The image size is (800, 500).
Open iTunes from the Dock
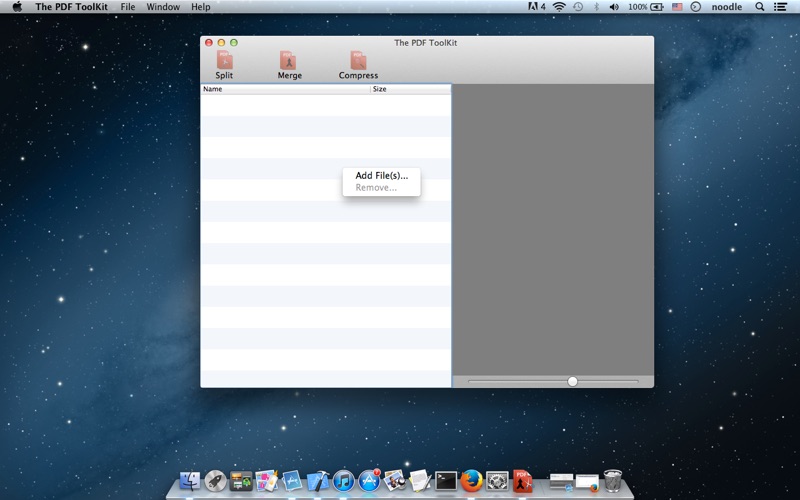tap(343, 481)
